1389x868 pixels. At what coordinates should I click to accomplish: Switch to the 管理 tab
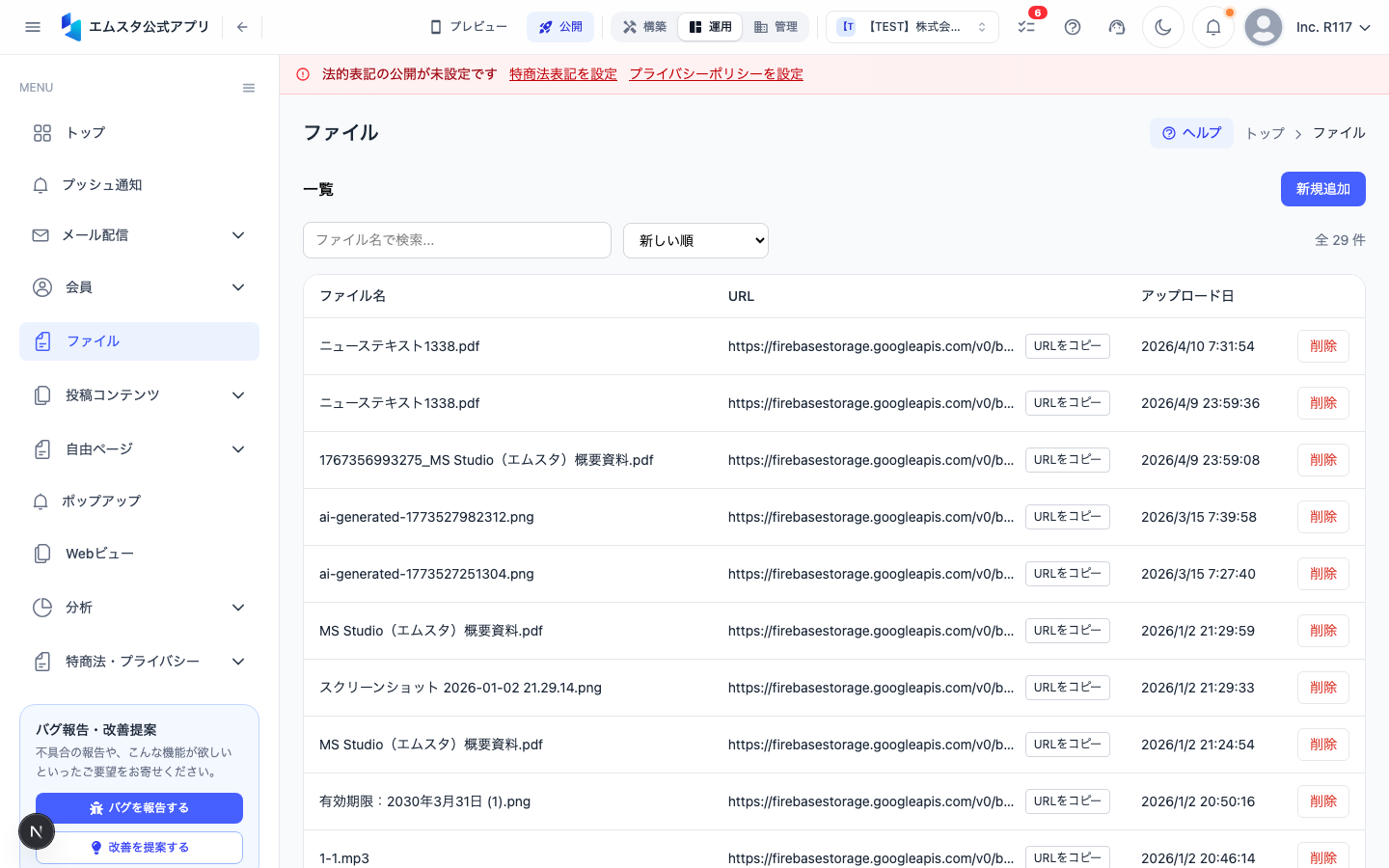(x=776, y=27)
